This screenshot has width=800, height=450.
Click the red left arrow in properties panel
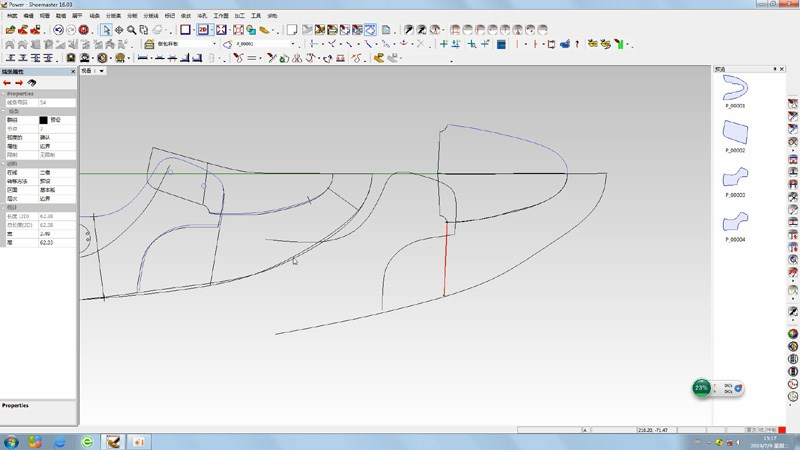(x=7, y=83)
